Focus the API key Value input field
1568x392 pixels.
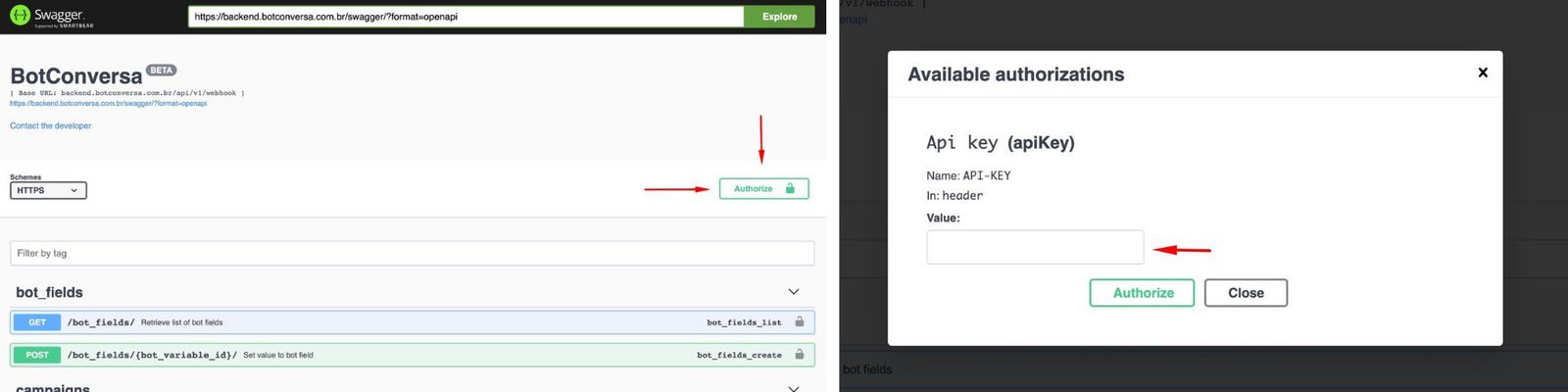click(1034, 247)
